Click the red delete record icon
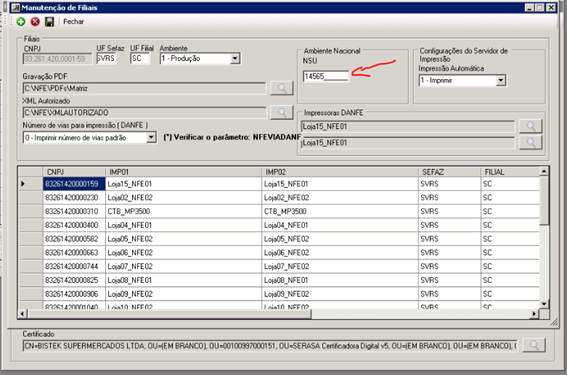567x375 pixels. tap(35, 22)
